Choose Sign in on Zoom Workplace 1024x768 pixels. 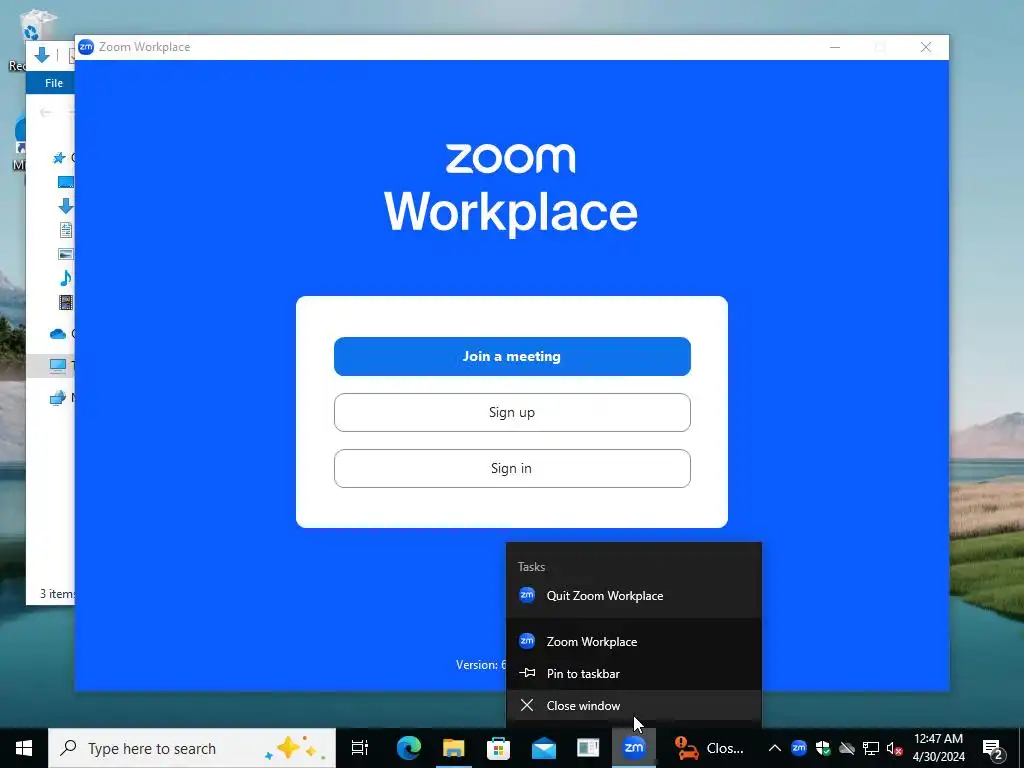pyautogui.click(x=512, y=469)
